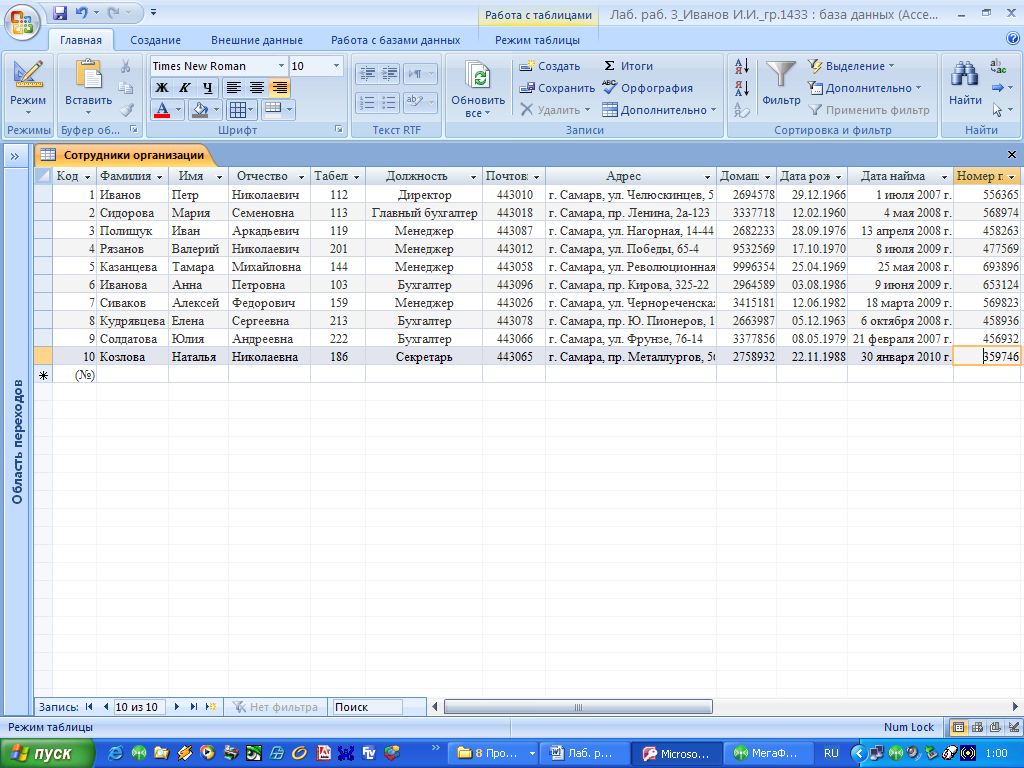Apply the red font color
Image resolution: width=1024 pixels, height=768 pixels.
click(162, 110)
